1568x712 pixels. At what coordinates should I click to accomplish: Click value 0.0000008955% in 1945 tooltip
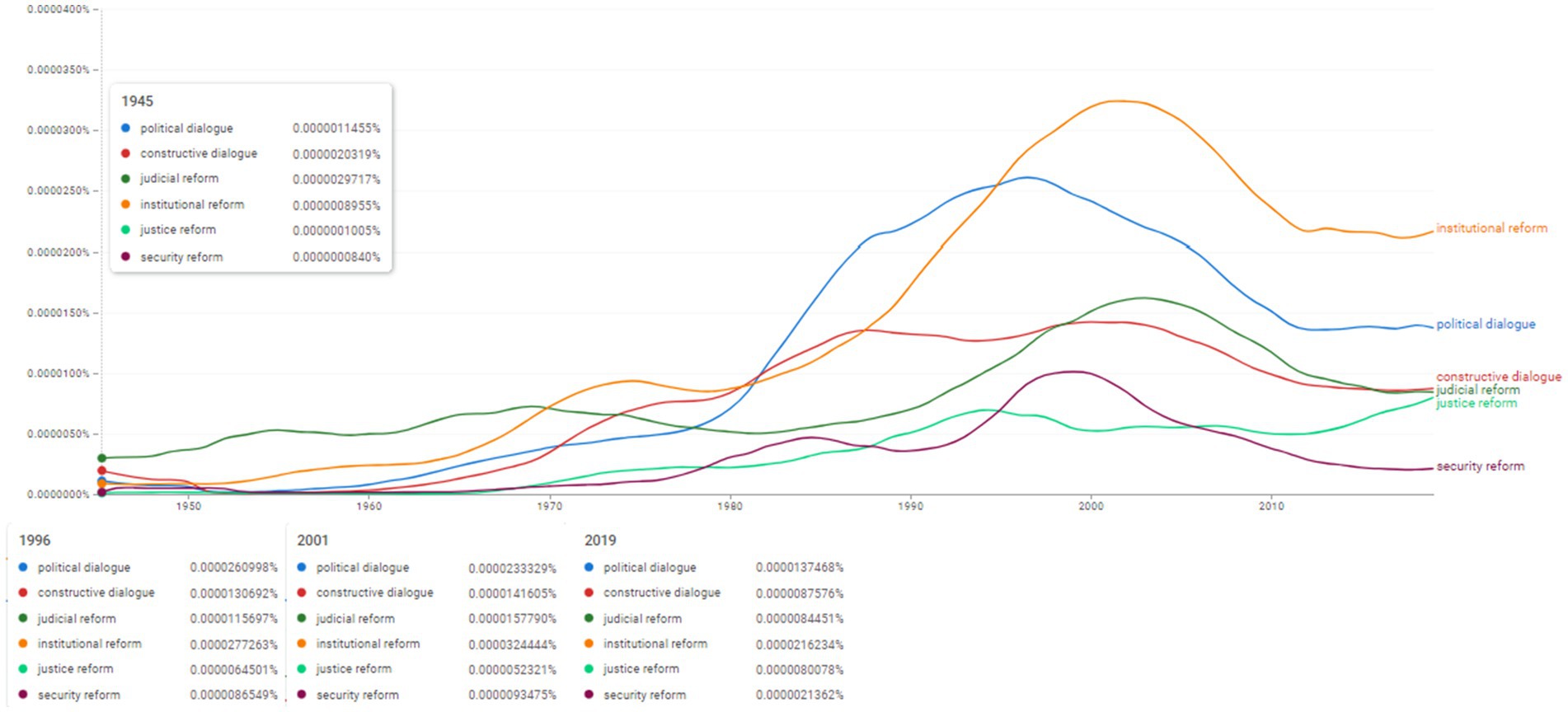336,205
